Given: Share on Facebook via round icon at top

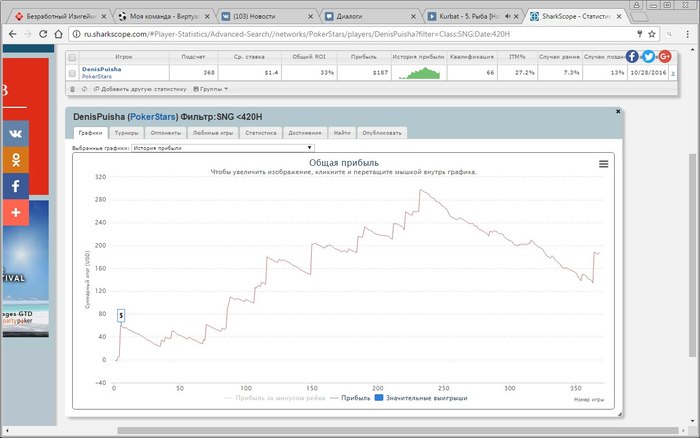Looking at the screenshot, I should click(632, 56).
